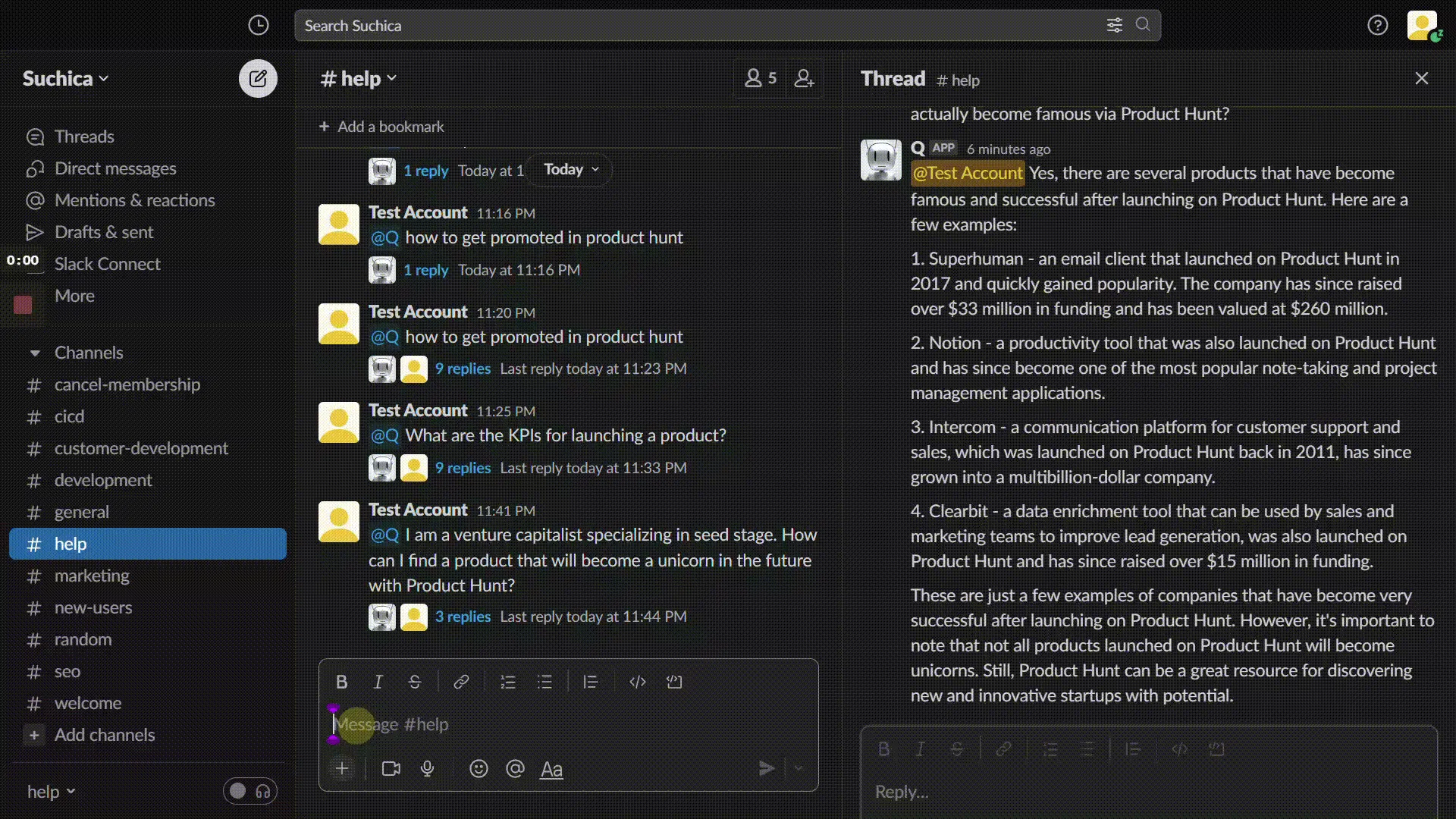Open search filters icon in search bar
1456x819 pixels.
[1114, 25]
